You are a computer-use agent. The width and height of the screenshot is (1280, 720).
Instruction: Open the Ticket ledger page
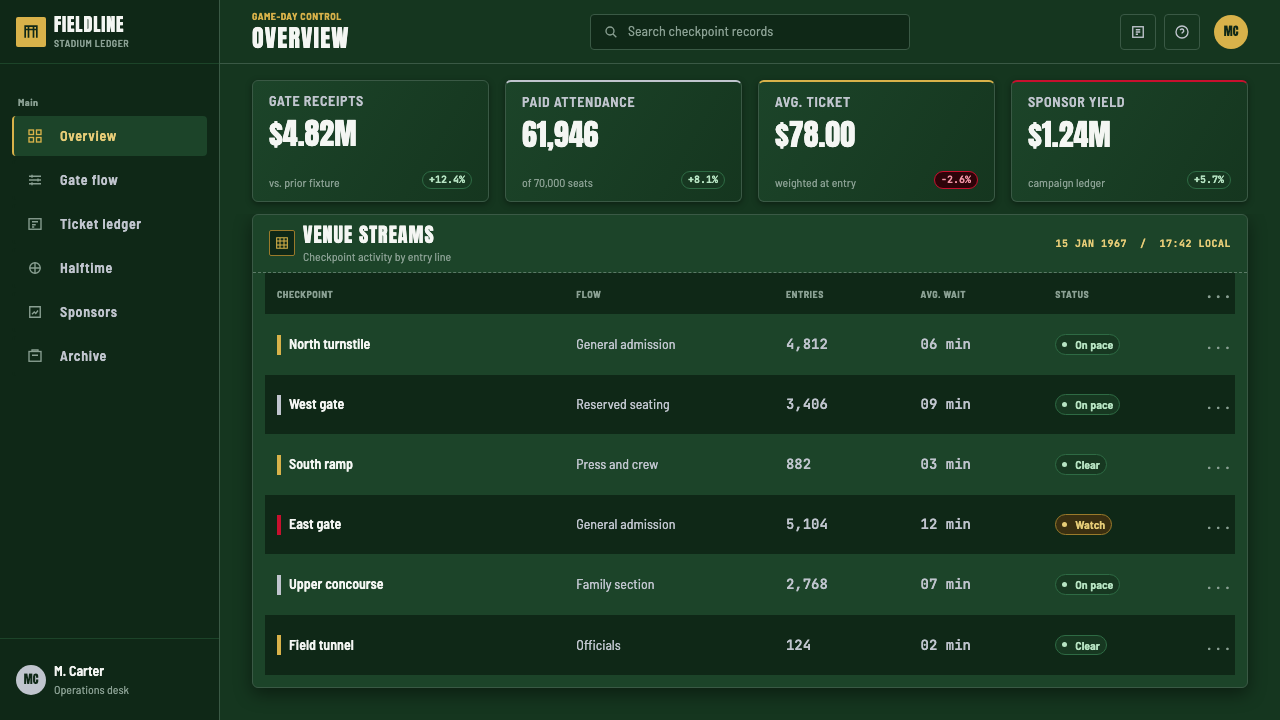tap(110, 224)
